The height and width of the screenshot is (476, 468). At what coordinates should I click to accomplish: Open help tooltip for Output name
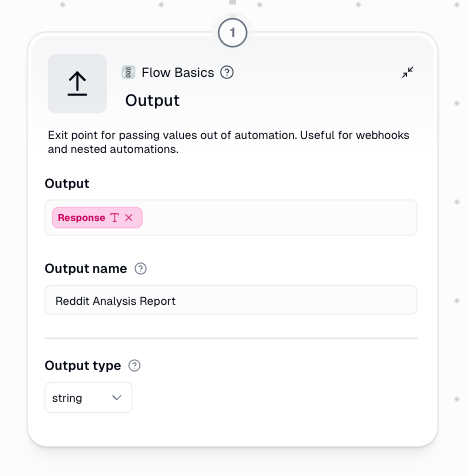(141, 269)
